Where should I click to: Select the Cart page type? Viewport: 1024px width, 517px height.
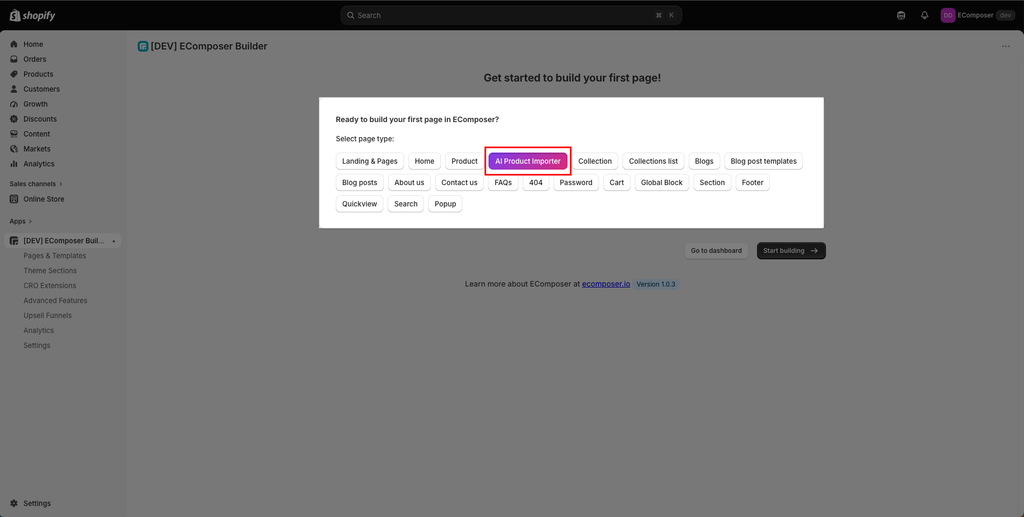(616, 183)
